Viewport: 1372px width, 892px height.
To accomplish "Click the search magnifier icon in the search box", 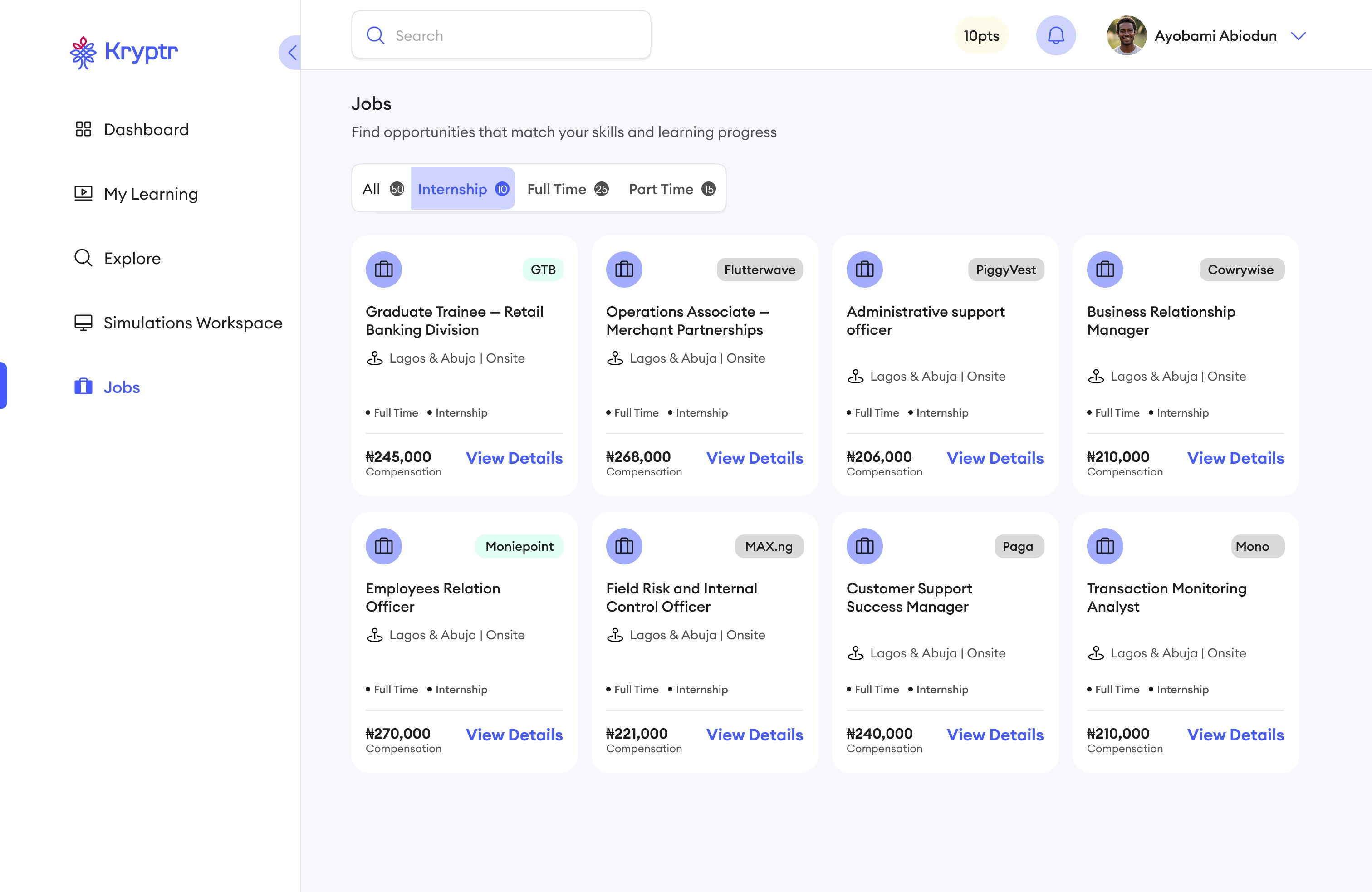I will click(375, 35).
